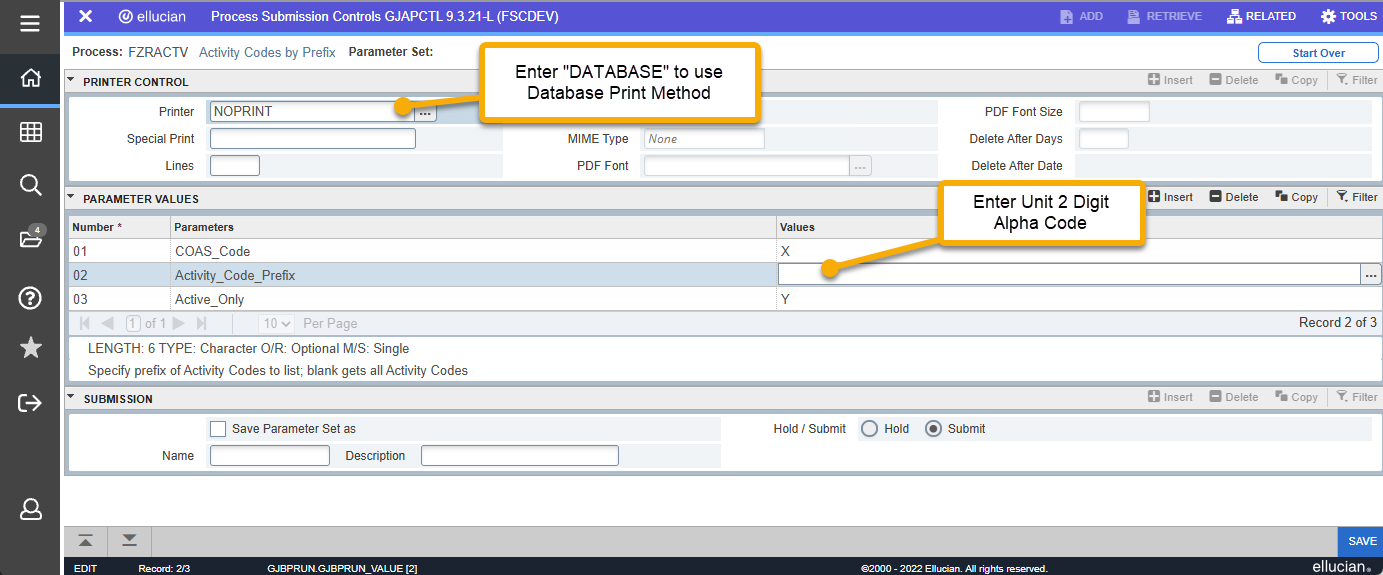The width and height of the screenshot is (1383, 575).
Task: Select the Submit radio button
Action: point(933,429)
